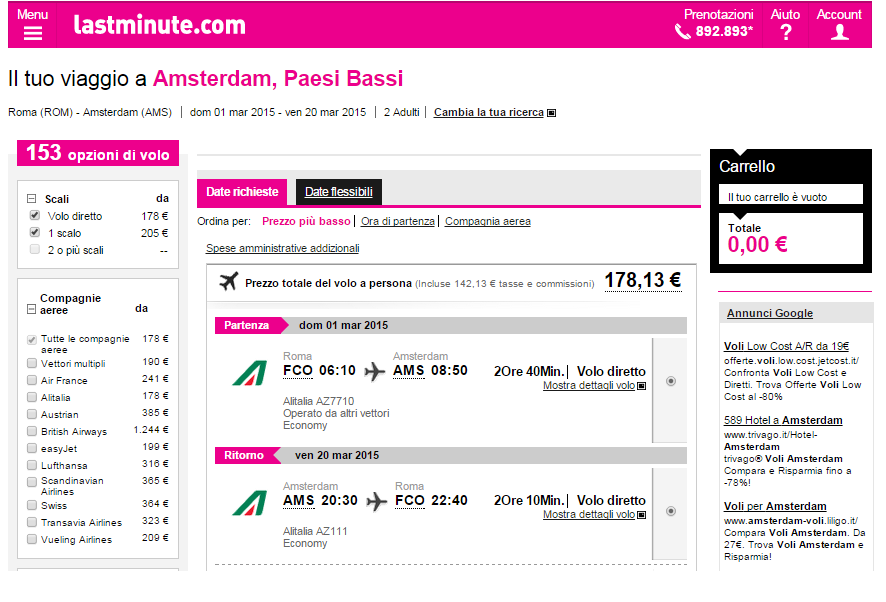This screenshot has width=886, height=602.
Task: Uncheck the Volo diretto filter
Action: [x=35, y=215]
